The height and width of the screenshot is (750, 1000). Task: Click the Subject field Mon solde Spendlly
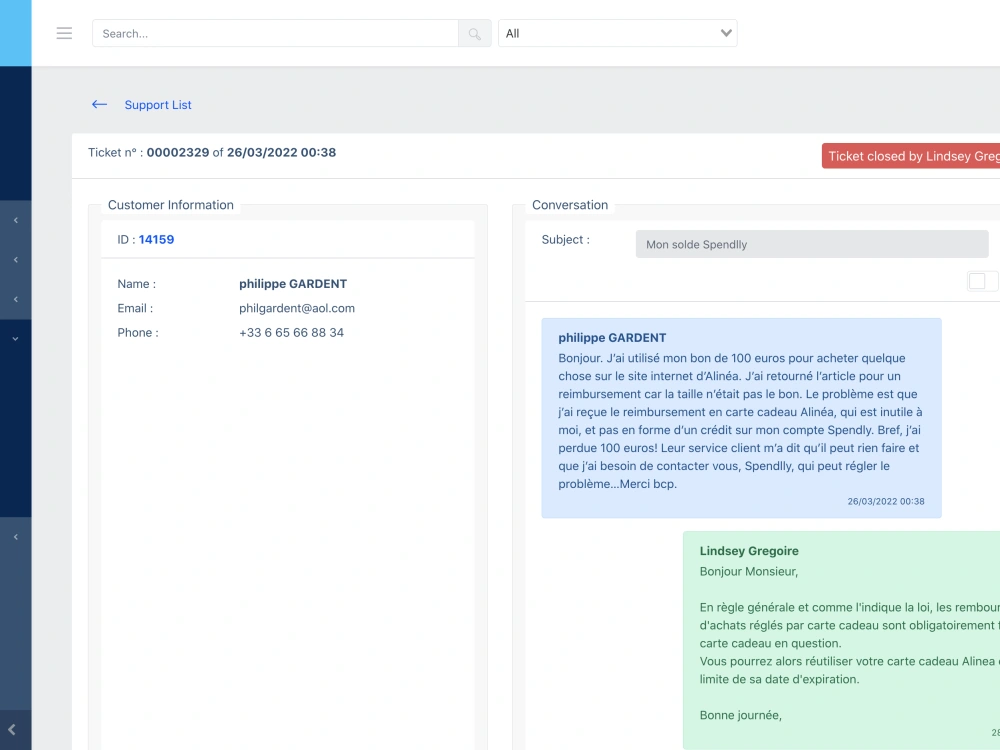click(812, 244)
